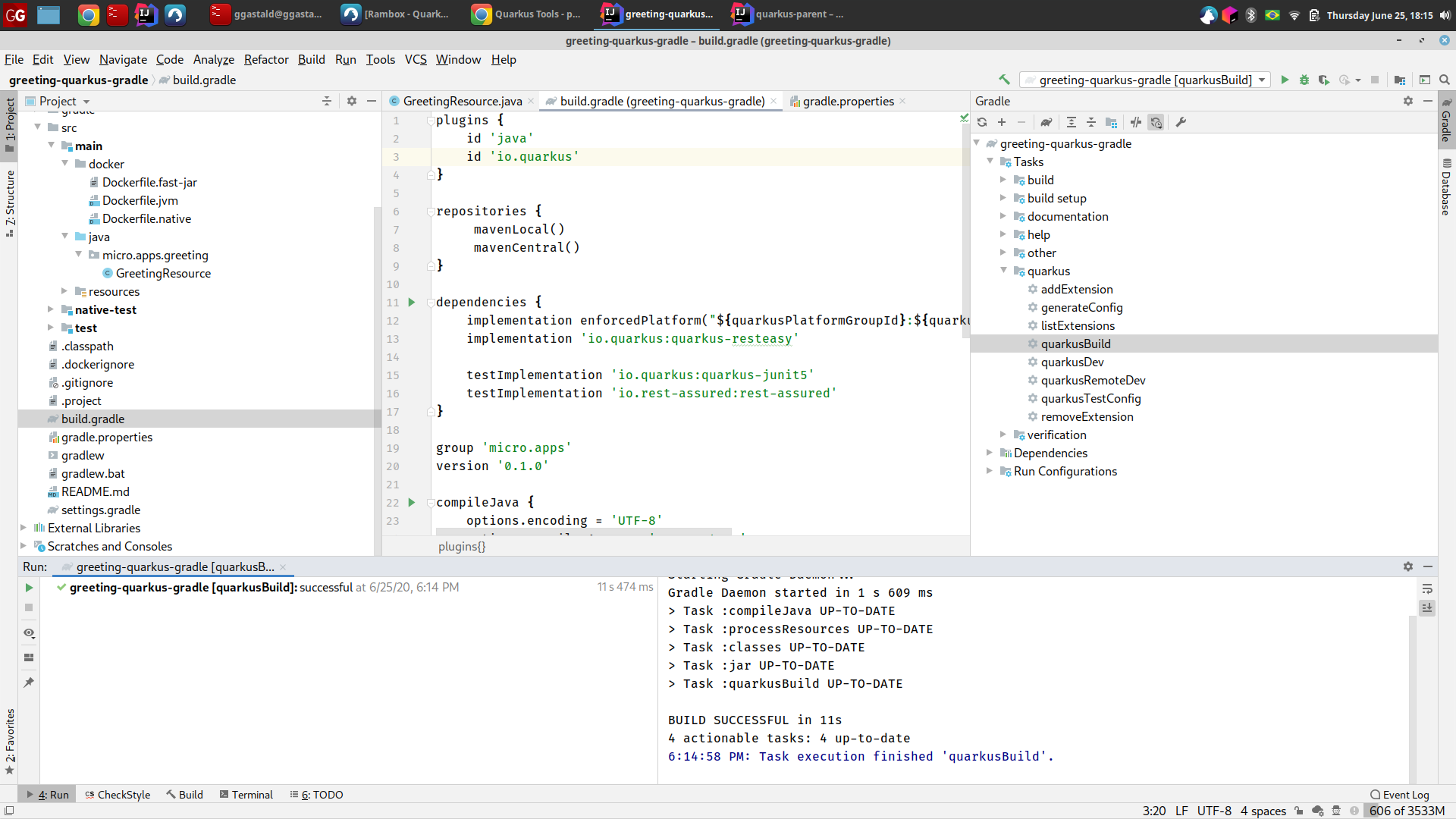Expand the verification tasks group
Screen dimensions: 1456x819
(x=1004, y=435)
